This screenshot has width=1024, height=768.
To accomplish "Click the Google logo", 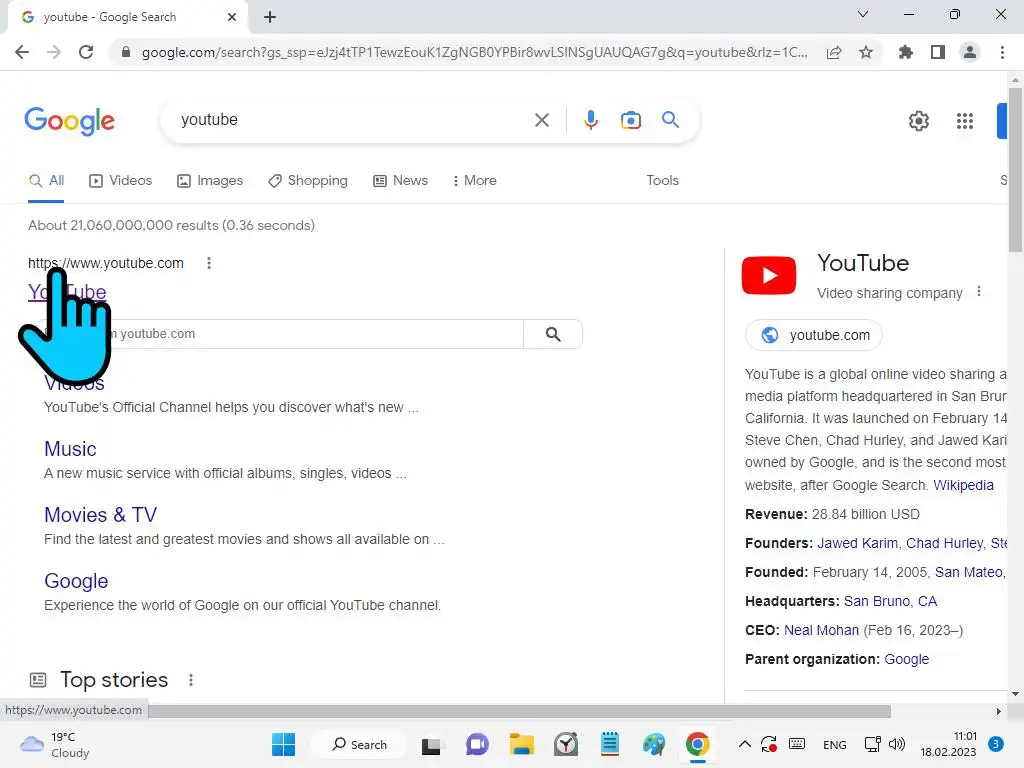I will (x=69, y=121).
